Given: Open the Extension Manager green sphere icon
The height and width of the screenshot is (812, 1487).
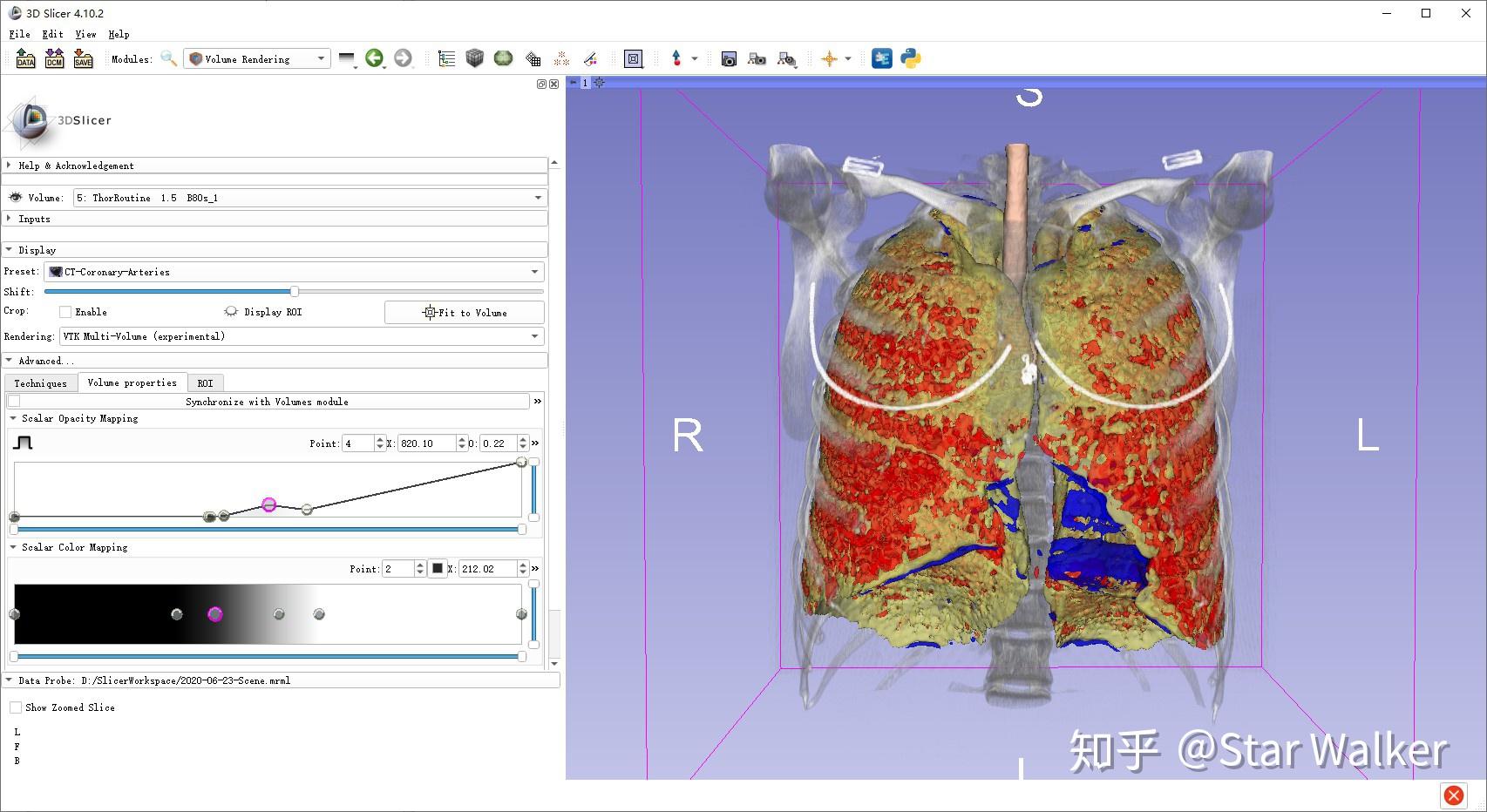Looking at the screenshot, I should [x=504, y=58].
